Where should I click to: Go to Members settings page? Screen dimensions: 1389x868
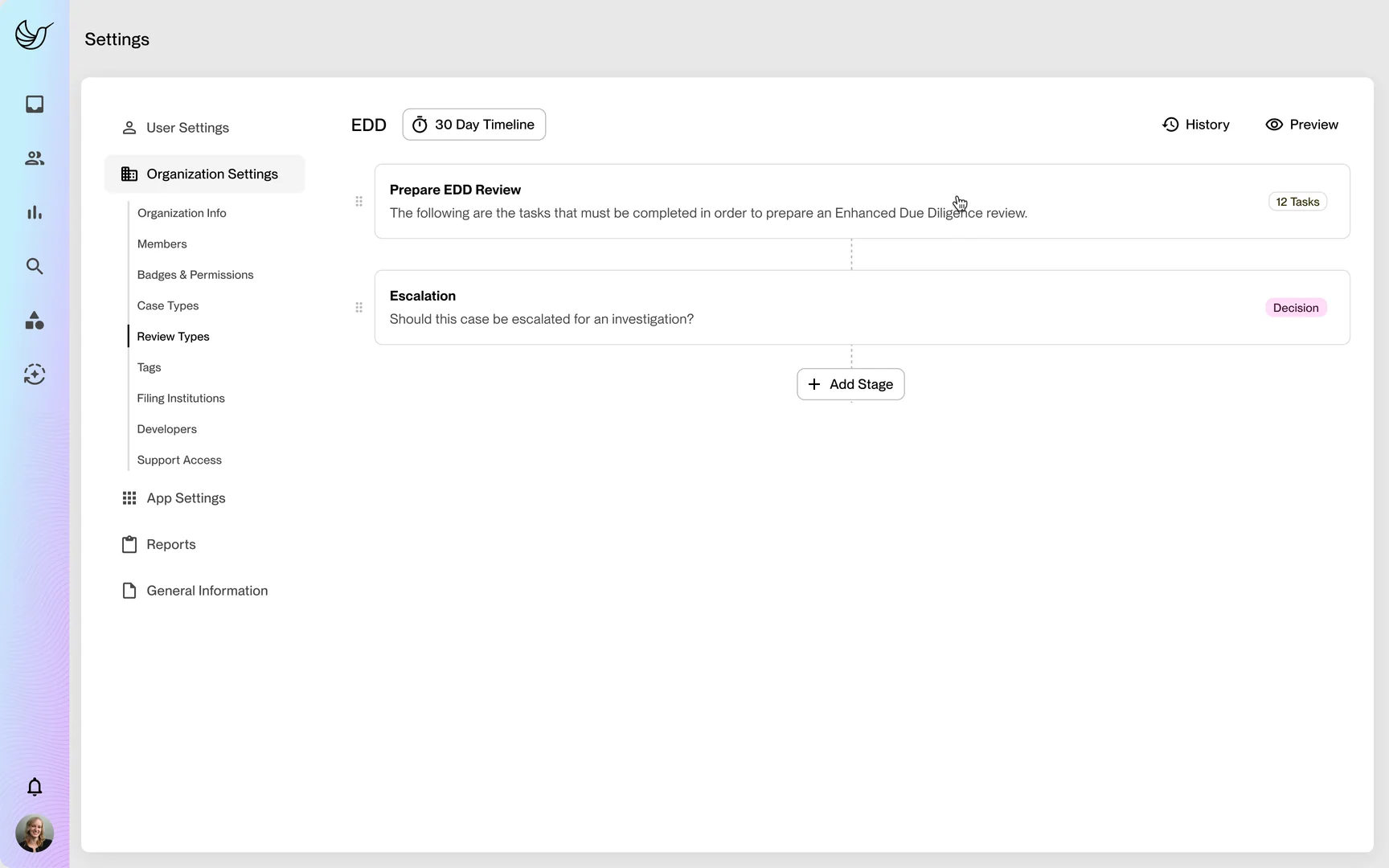point(162,244)
